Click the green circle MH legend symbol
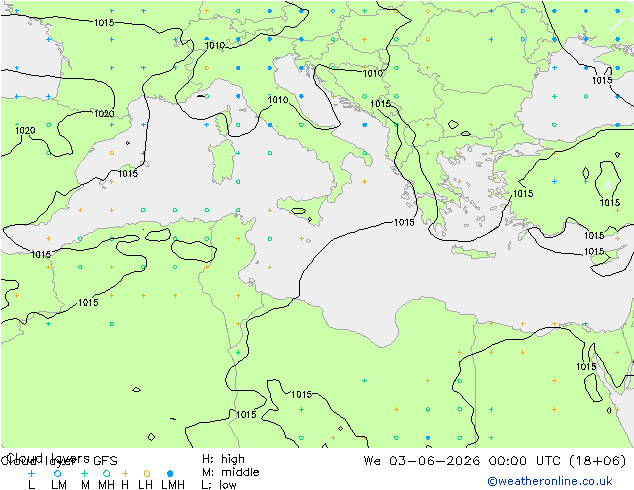 pyautogui.click(x=106, y=473)
